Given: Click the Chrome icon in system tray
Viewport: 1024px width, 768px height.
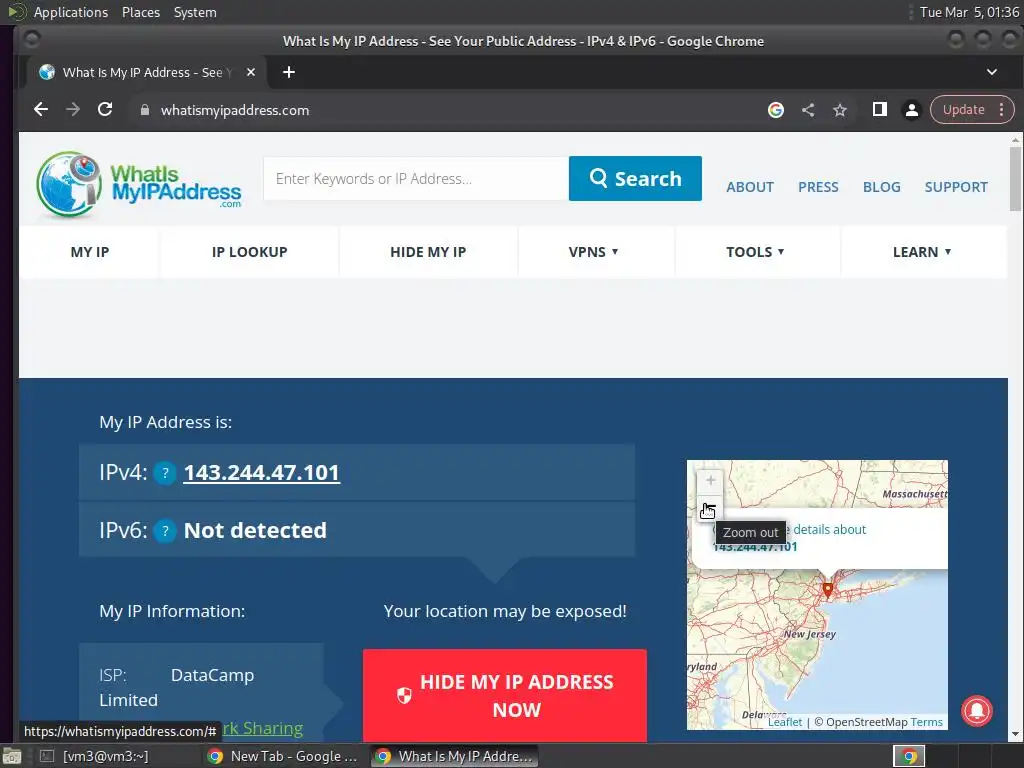Looking at the screenshot, I should 909,757.
